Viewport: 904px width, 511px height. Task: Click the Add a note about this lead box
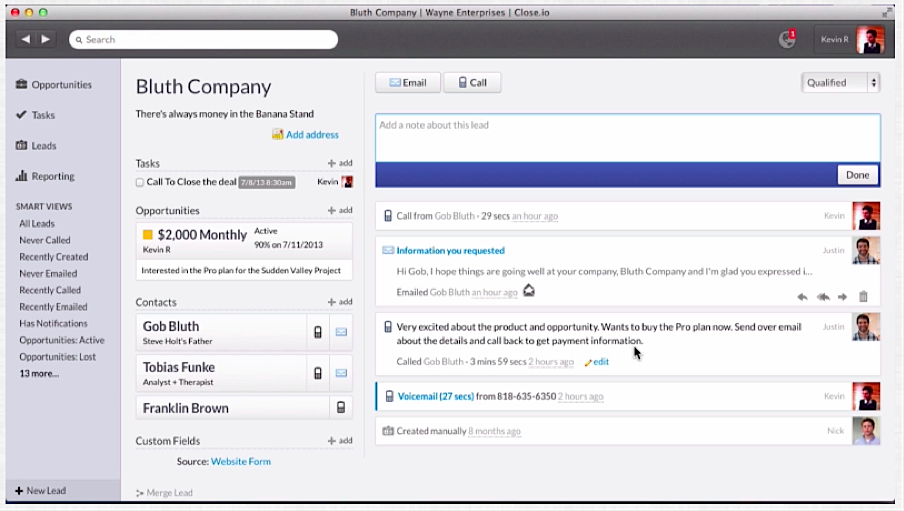click(628, 138)
